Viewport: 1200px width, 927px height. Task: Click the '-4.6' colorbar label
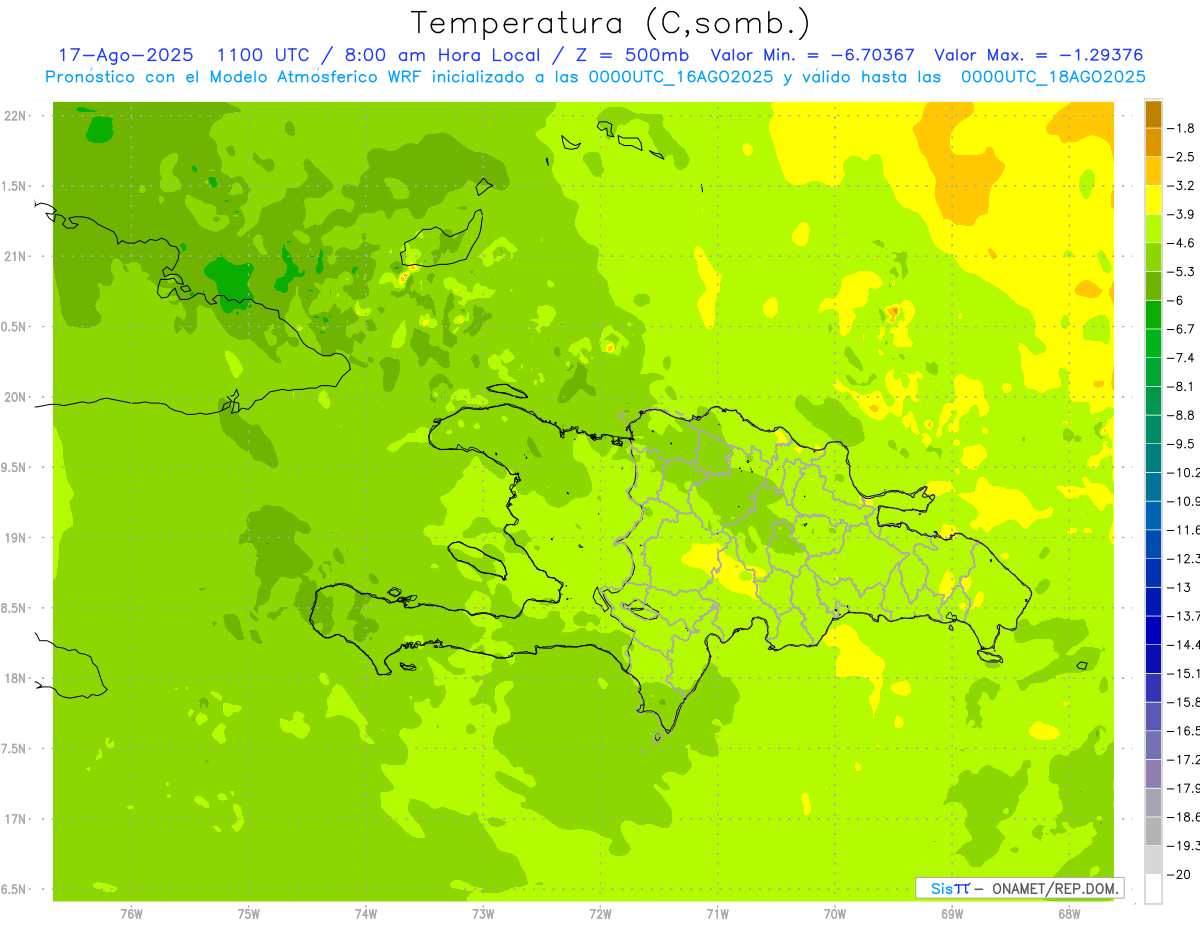(x=1183, y=243)
